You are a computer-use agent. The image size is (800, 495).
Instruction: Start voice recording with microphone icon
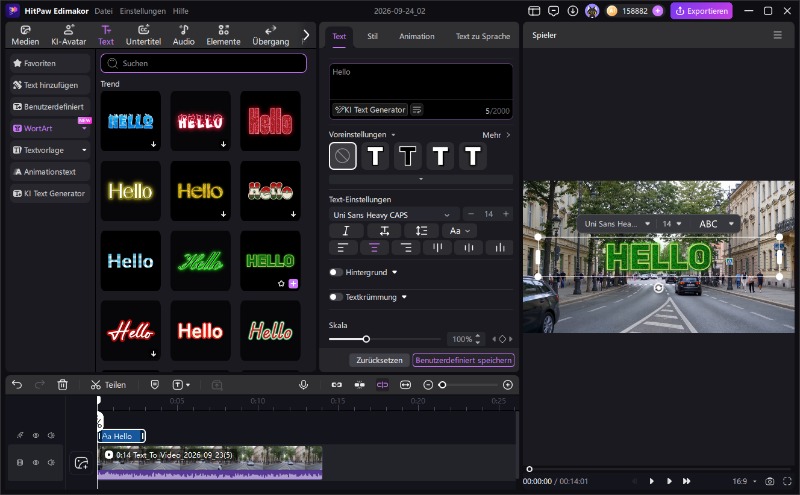304,385
